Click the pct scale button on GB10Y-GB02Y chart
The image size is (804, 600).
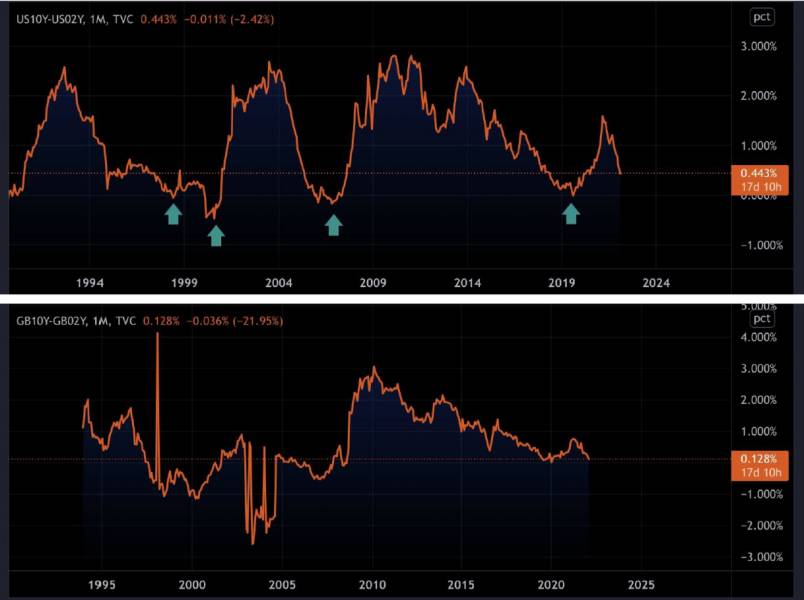coord(761,319)
